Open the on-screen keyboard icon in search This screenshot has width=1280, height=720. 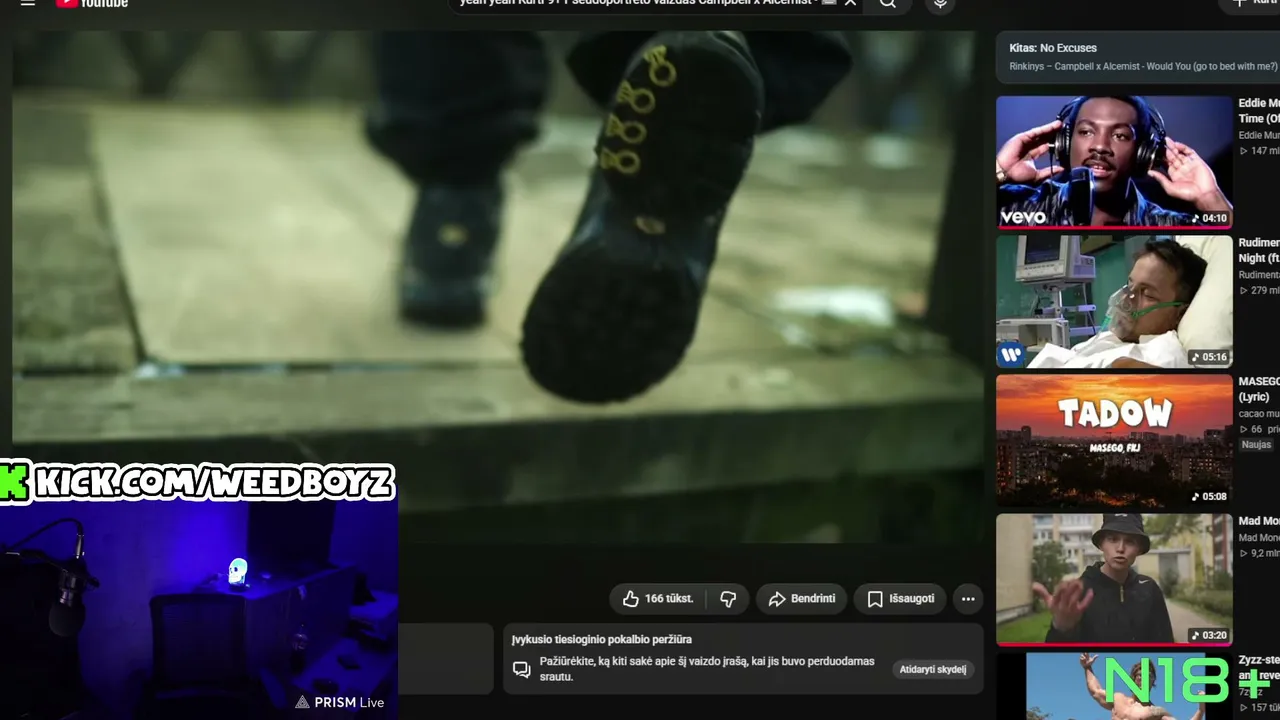(x=828, y=3)
